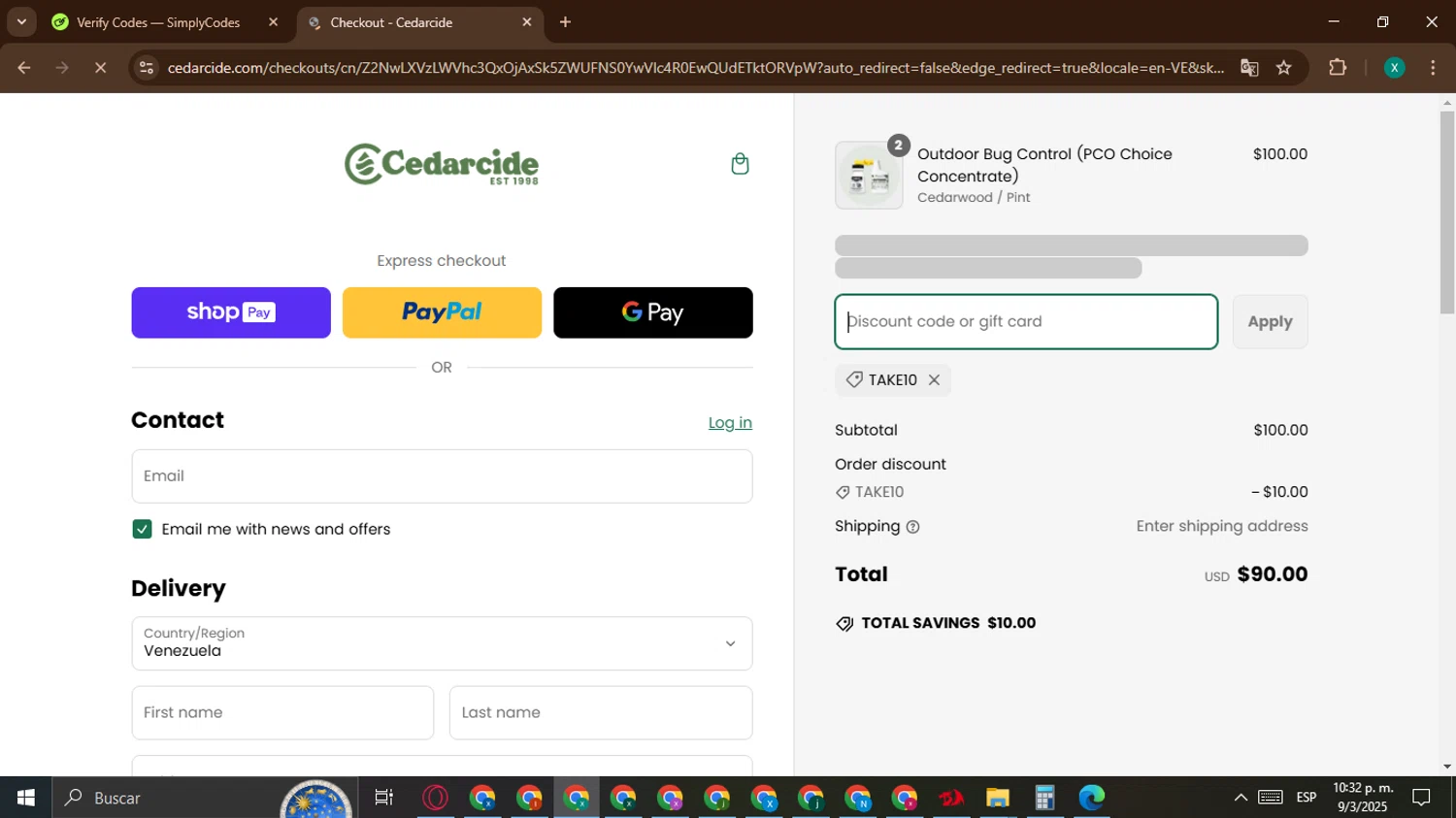Focus the Email input field
Image resolution: width=1456 pixels, height=818 pixels.
click(x=442, y=476)
